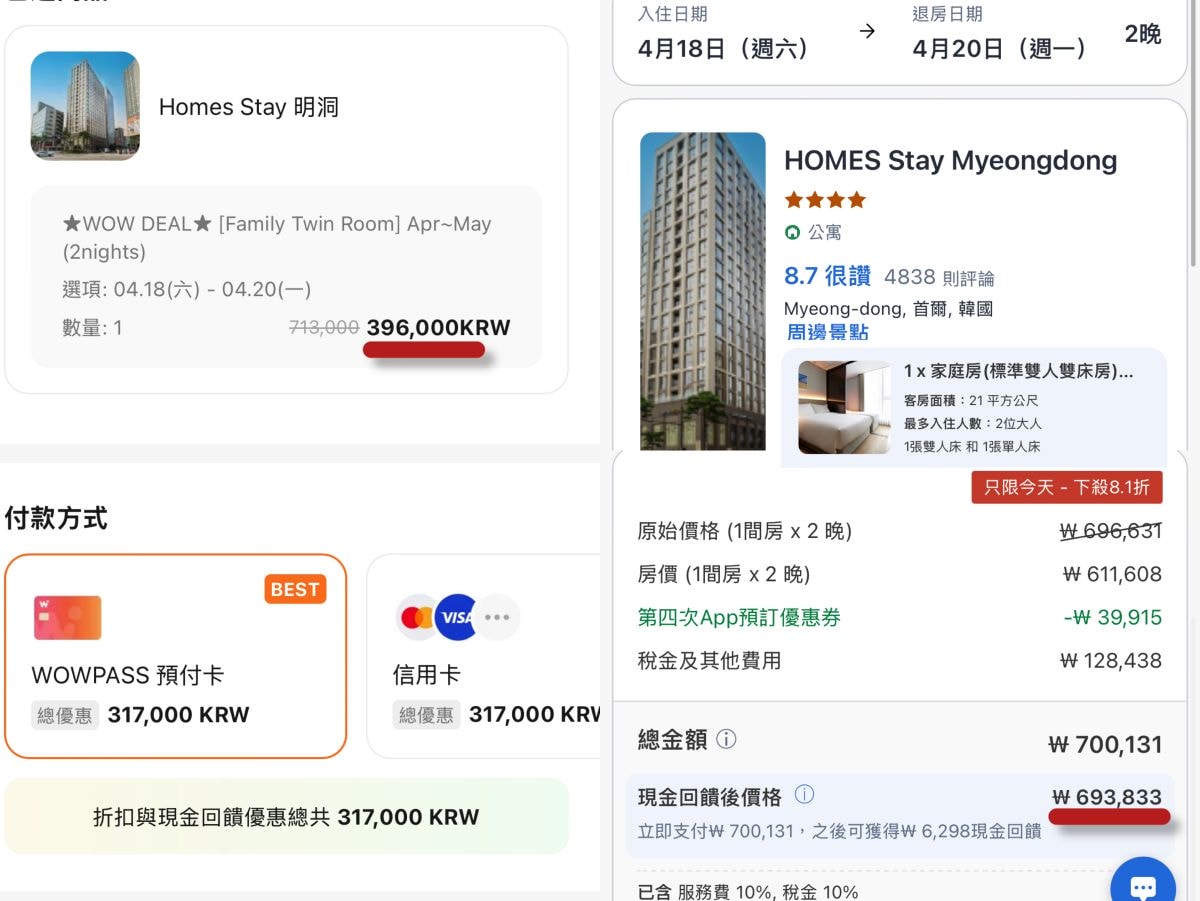Click the 第四次App預訂優惠券 line
This screenshot has width=1200, height=901.
click(739, 617)
